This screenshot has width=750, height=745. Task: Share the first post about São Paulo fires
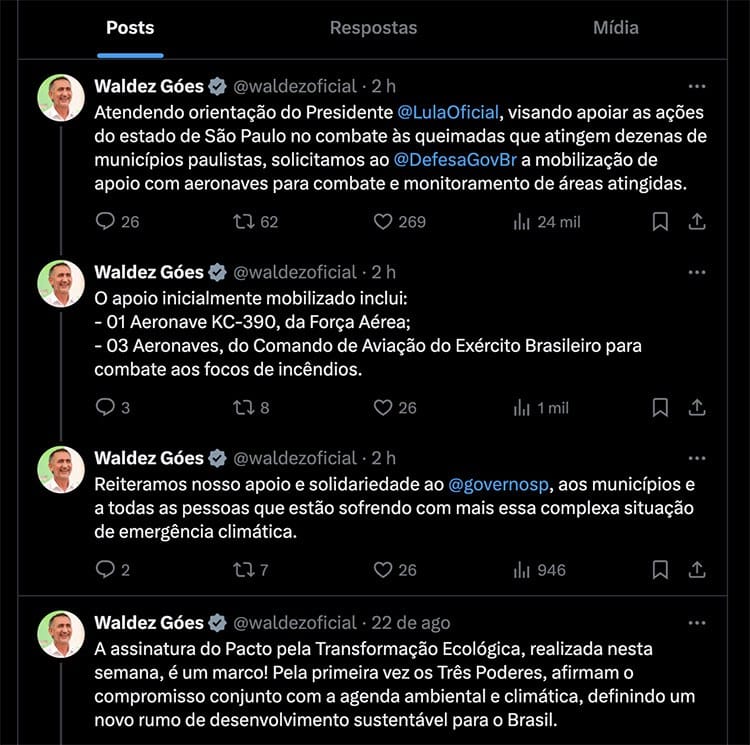[x=698, y=222]
